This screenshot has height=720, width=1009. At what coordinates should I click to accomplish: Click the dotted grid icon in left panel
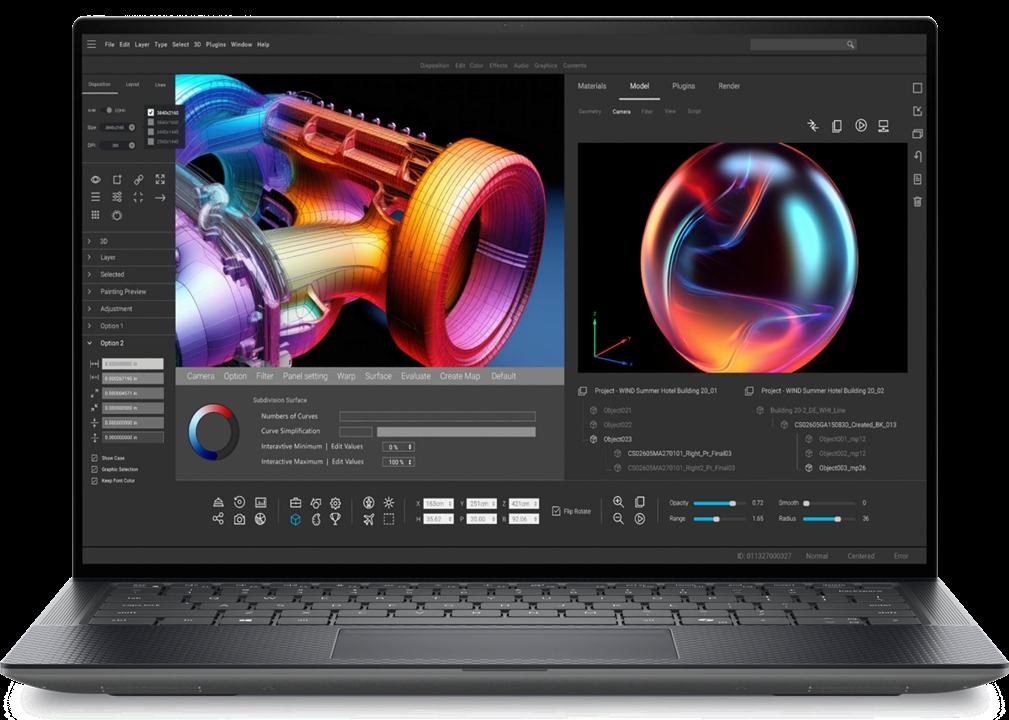coord(95,215)
